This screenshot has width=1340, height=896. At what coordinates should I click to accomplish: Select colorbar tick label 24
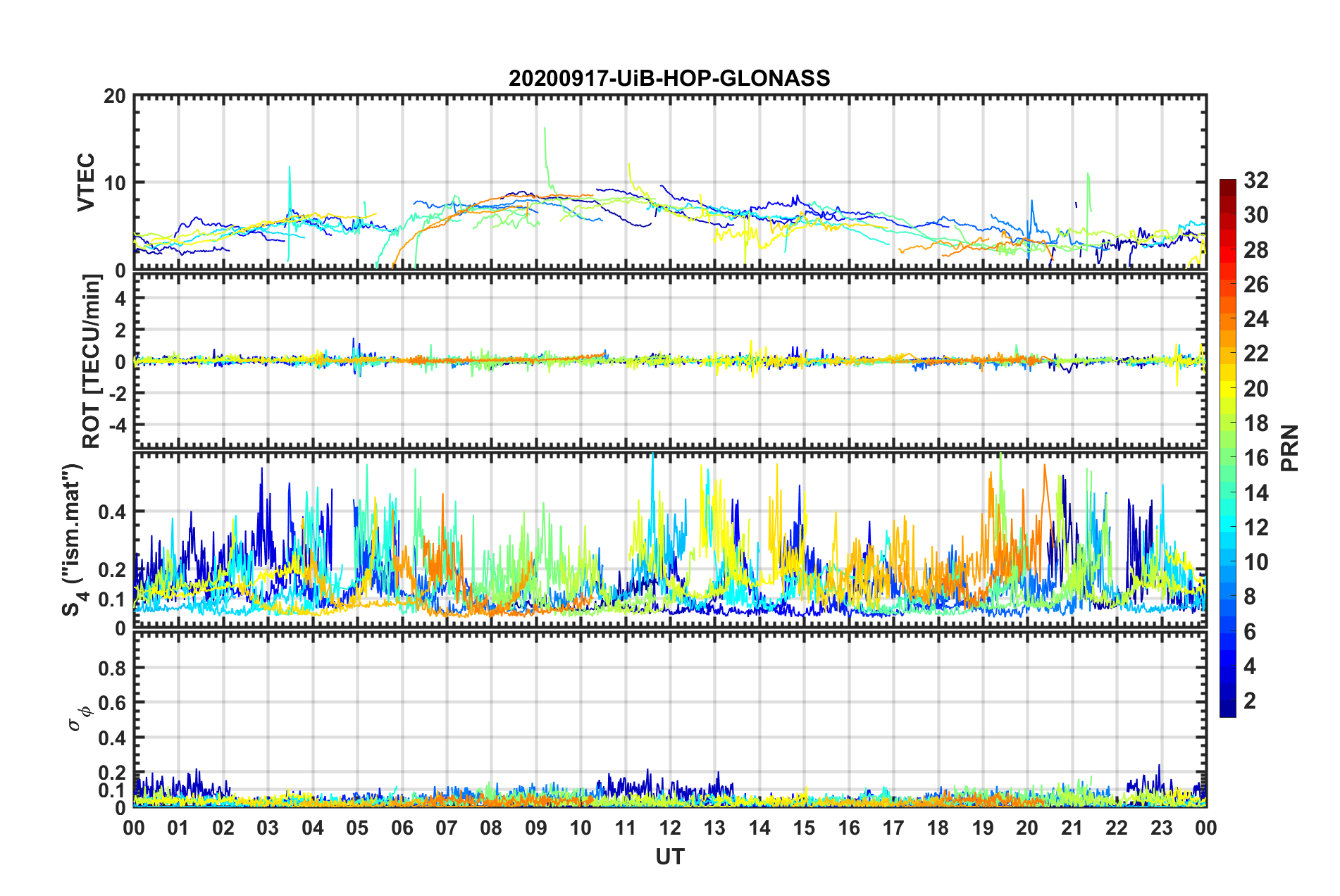click(x=1255, y=319)
